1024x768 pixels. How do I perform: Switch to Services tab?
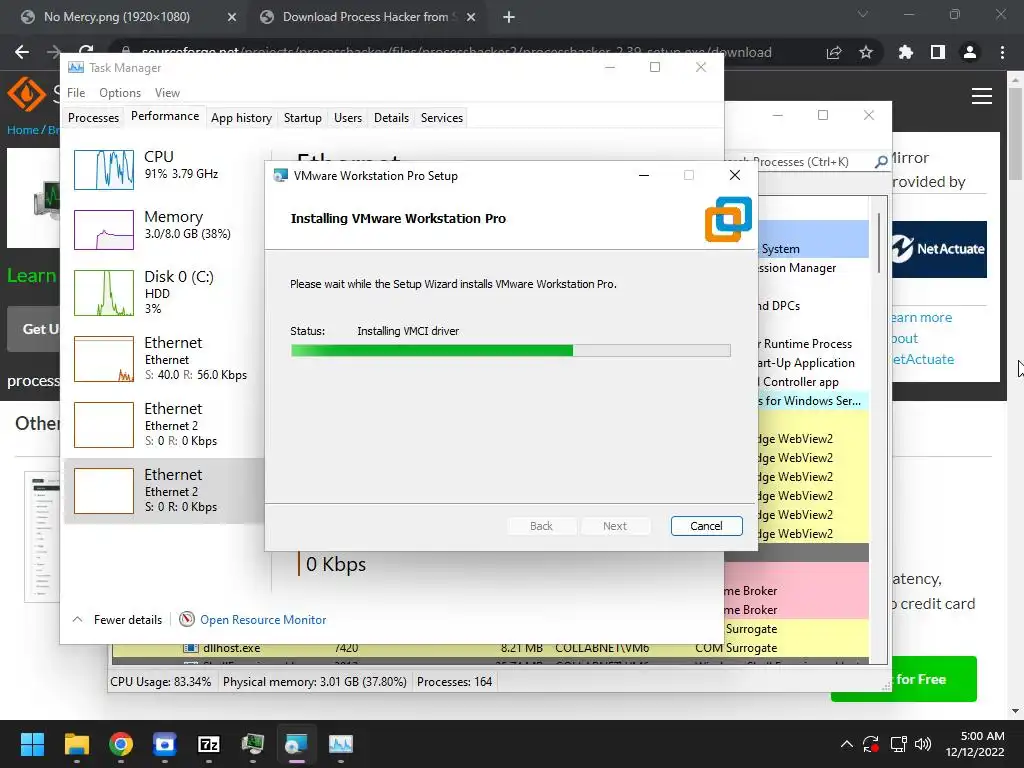[441, 118]
